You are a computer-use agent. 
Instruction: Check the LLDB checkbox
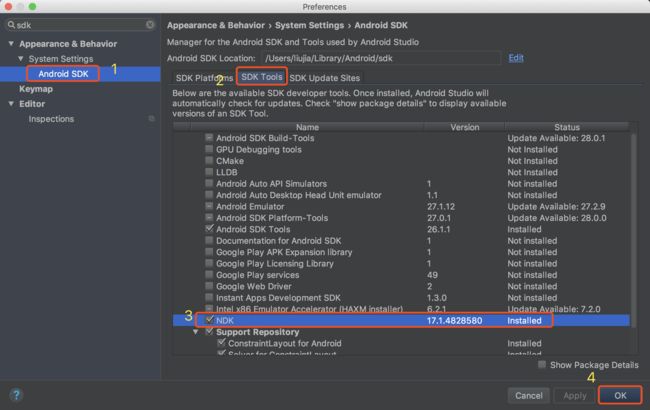[x=209, y=172]
